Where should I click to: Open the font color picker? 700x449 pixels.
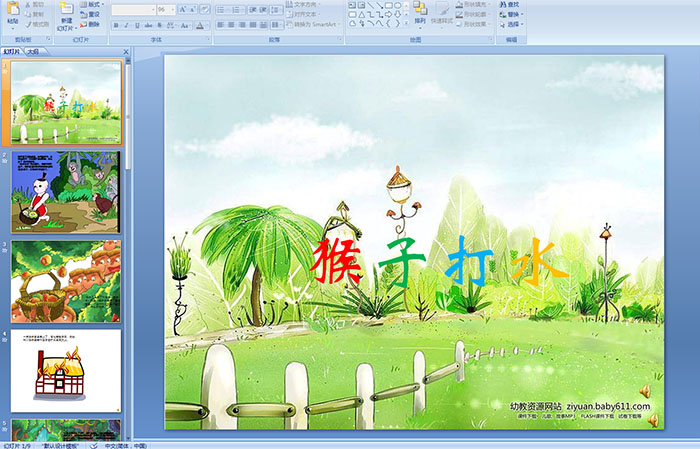[200, 25]
